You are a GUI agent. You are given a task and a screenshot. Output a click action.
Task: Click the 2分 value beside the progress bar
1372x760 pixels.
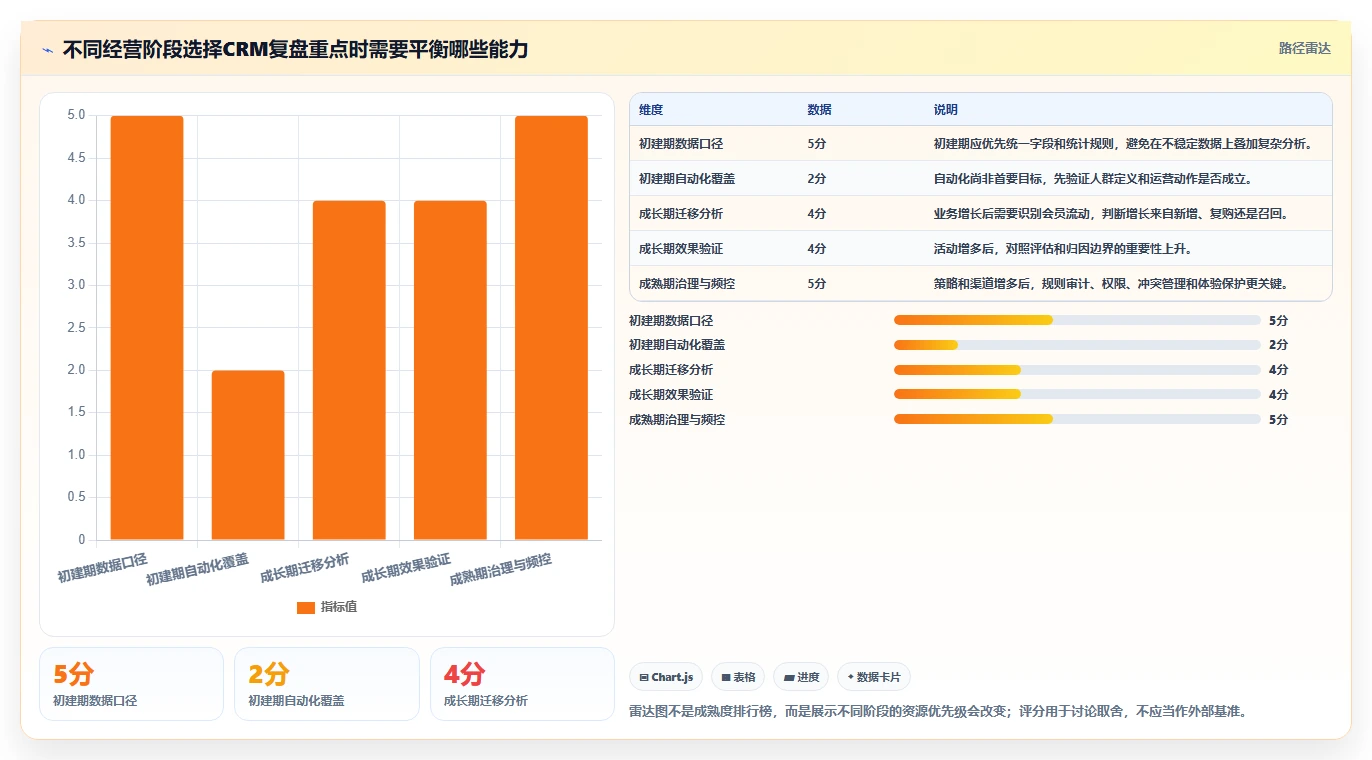1278,345
